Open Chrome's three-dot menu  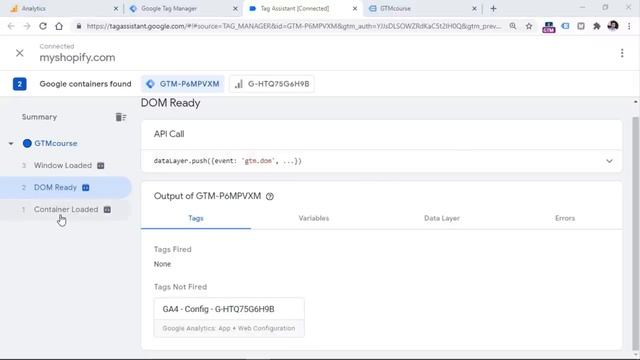pos(629,26)
